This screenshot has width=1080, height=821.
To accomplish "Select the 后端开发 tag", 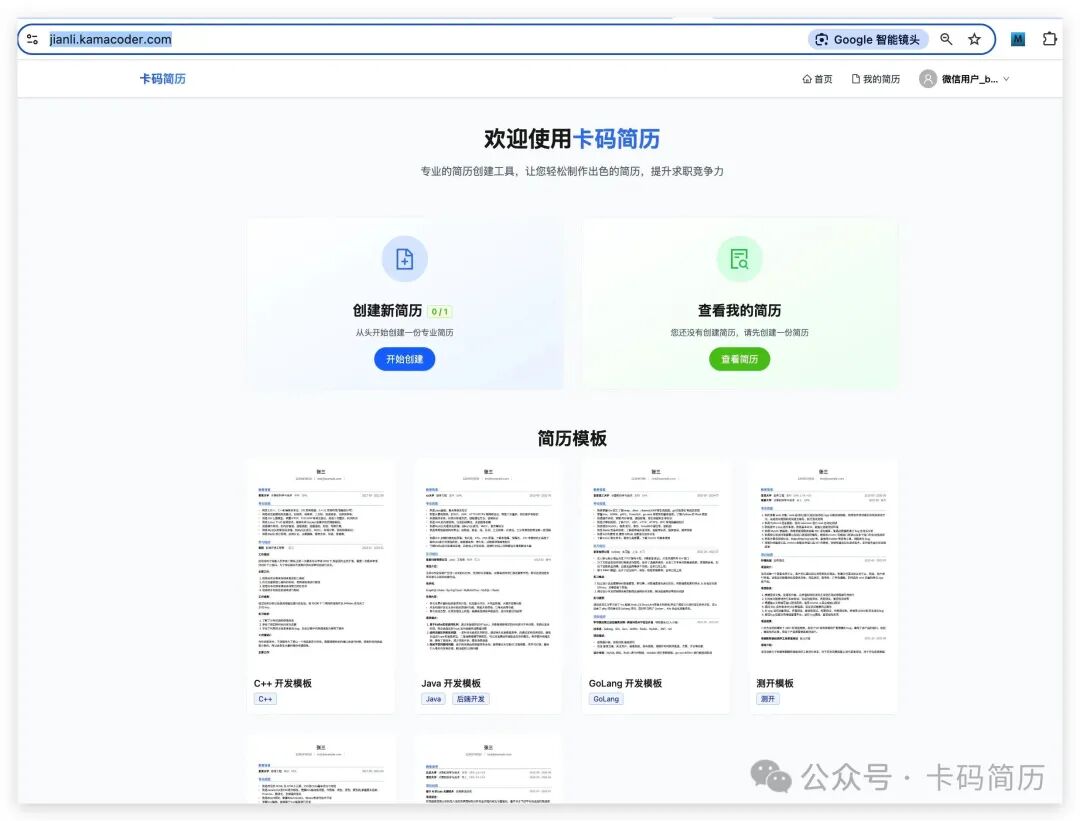I will (x=470, y=699).
